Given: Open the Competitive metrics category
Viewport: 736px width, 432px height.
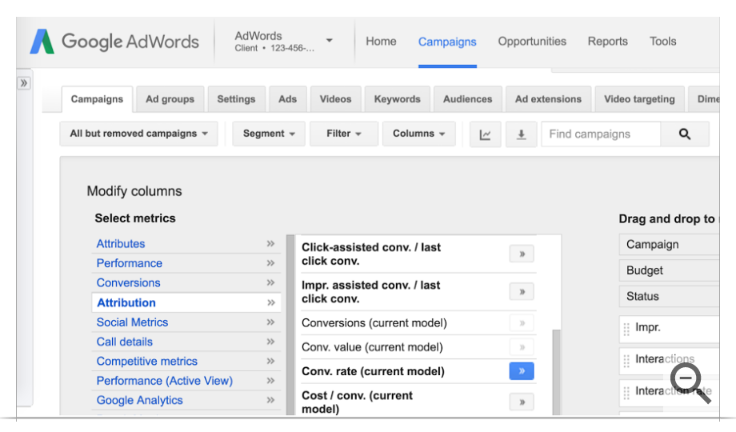Looking at the screenshot, I should tap(186, 362).
